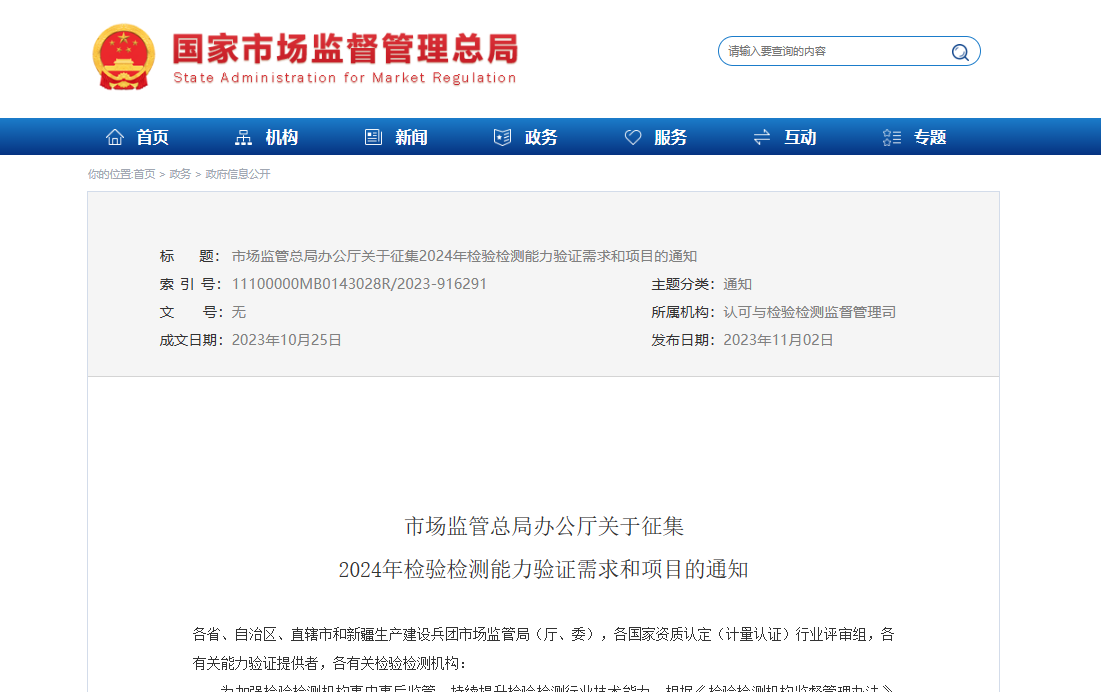Open the 机构 navigation menu item
Screen dimensions: 1101x692
(282, 137)
